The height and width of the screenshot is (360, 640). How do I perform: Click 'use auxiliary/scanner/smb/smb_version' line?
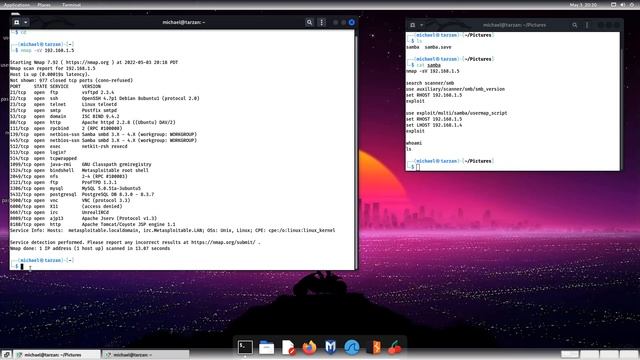455,89
